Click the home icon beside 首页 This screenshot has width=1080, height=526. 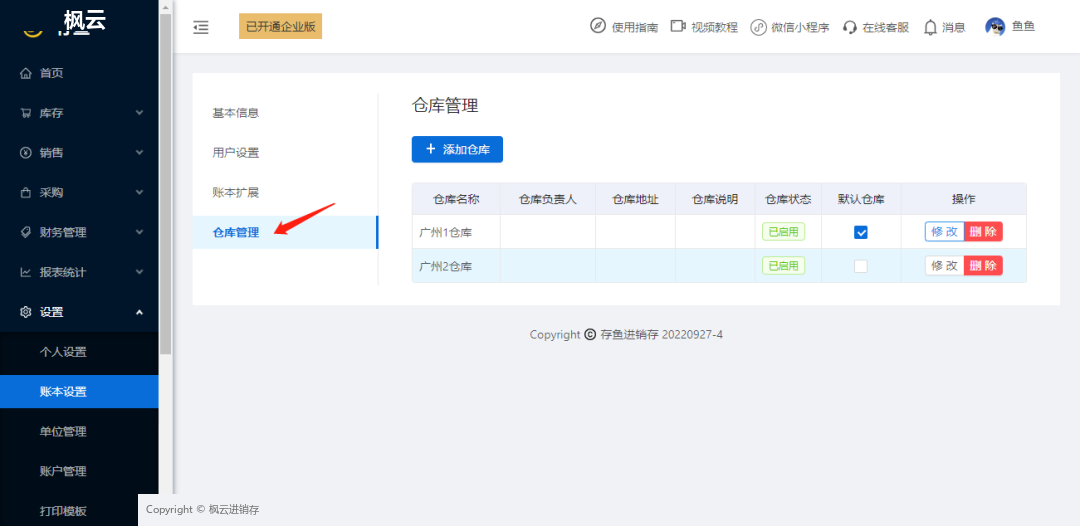coord(25,73)
